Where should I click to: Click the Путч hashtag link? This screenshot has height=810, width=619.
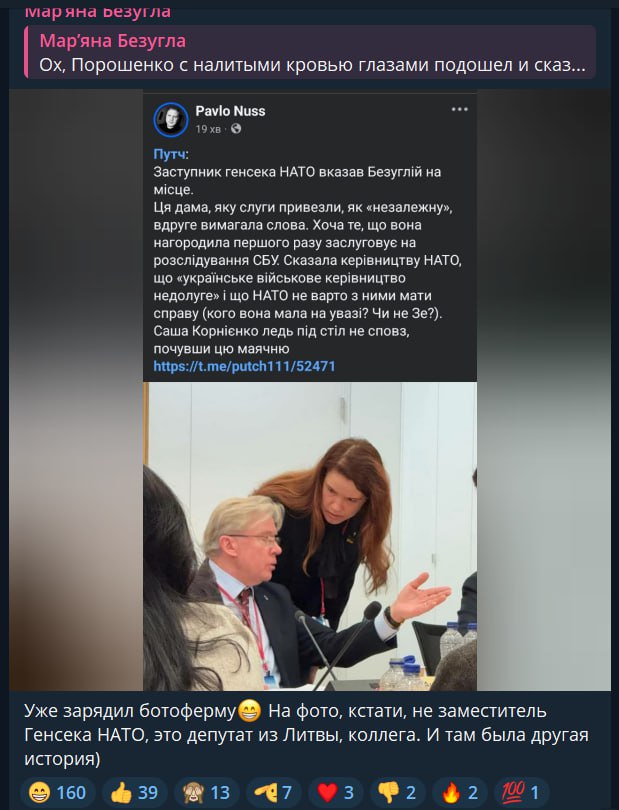coord(171,154)
